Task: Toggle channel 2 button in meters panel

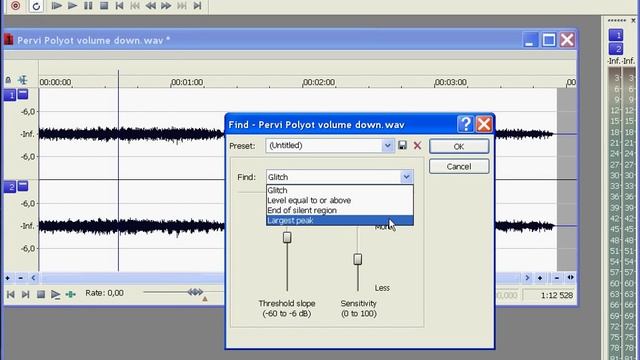Action: [616, 49]
